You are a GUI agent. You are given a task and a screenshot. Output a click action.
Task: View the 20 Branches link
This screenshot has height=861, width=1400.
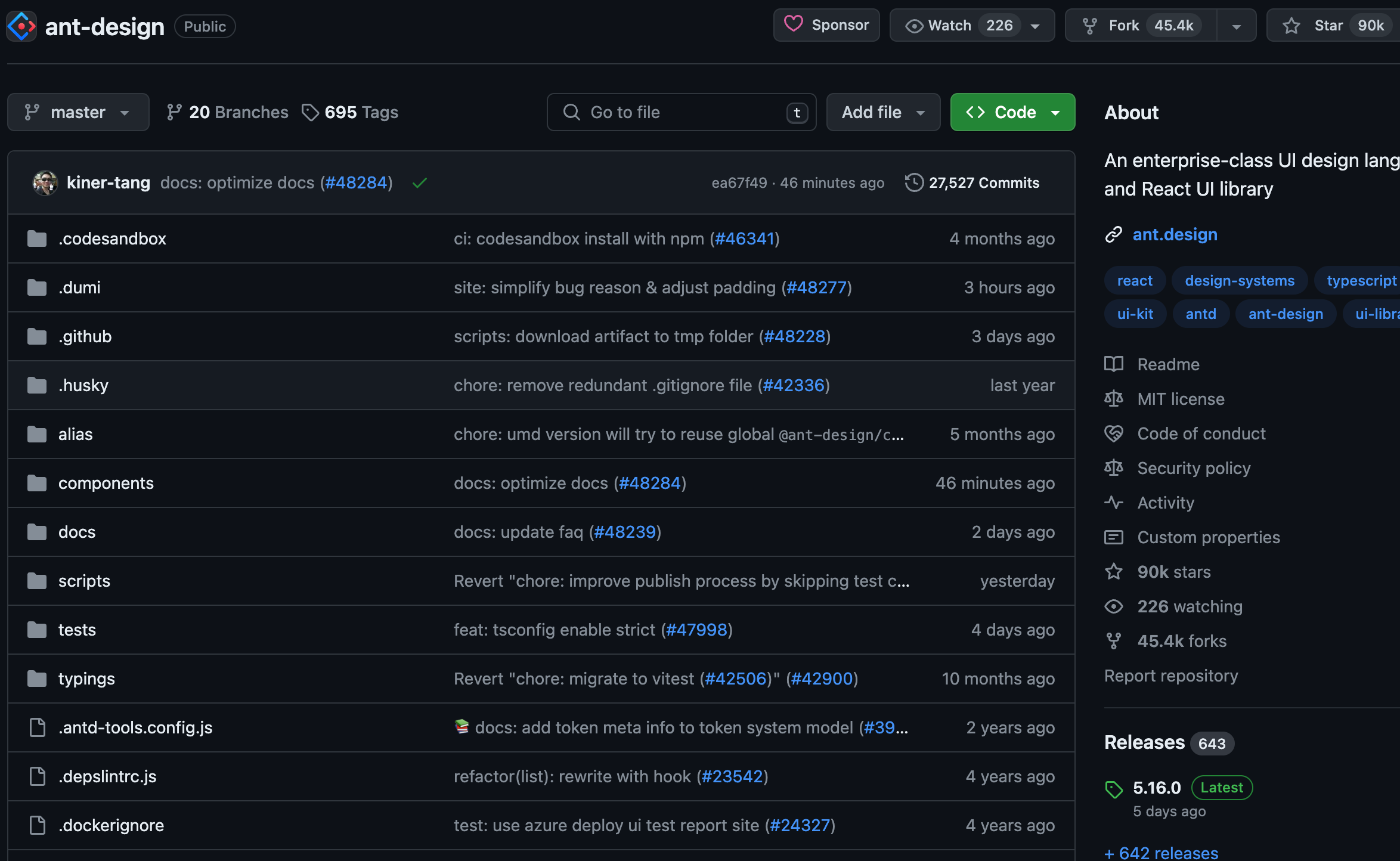pyautogui.click(x=227, y=112)
